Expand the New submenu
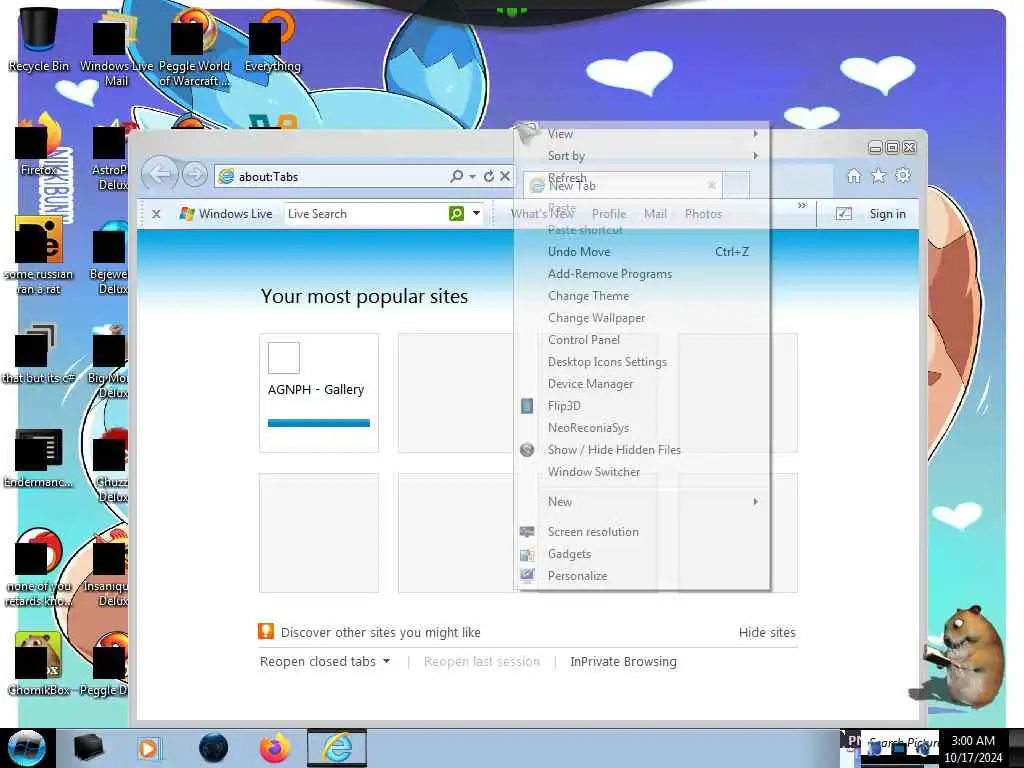 642,502
